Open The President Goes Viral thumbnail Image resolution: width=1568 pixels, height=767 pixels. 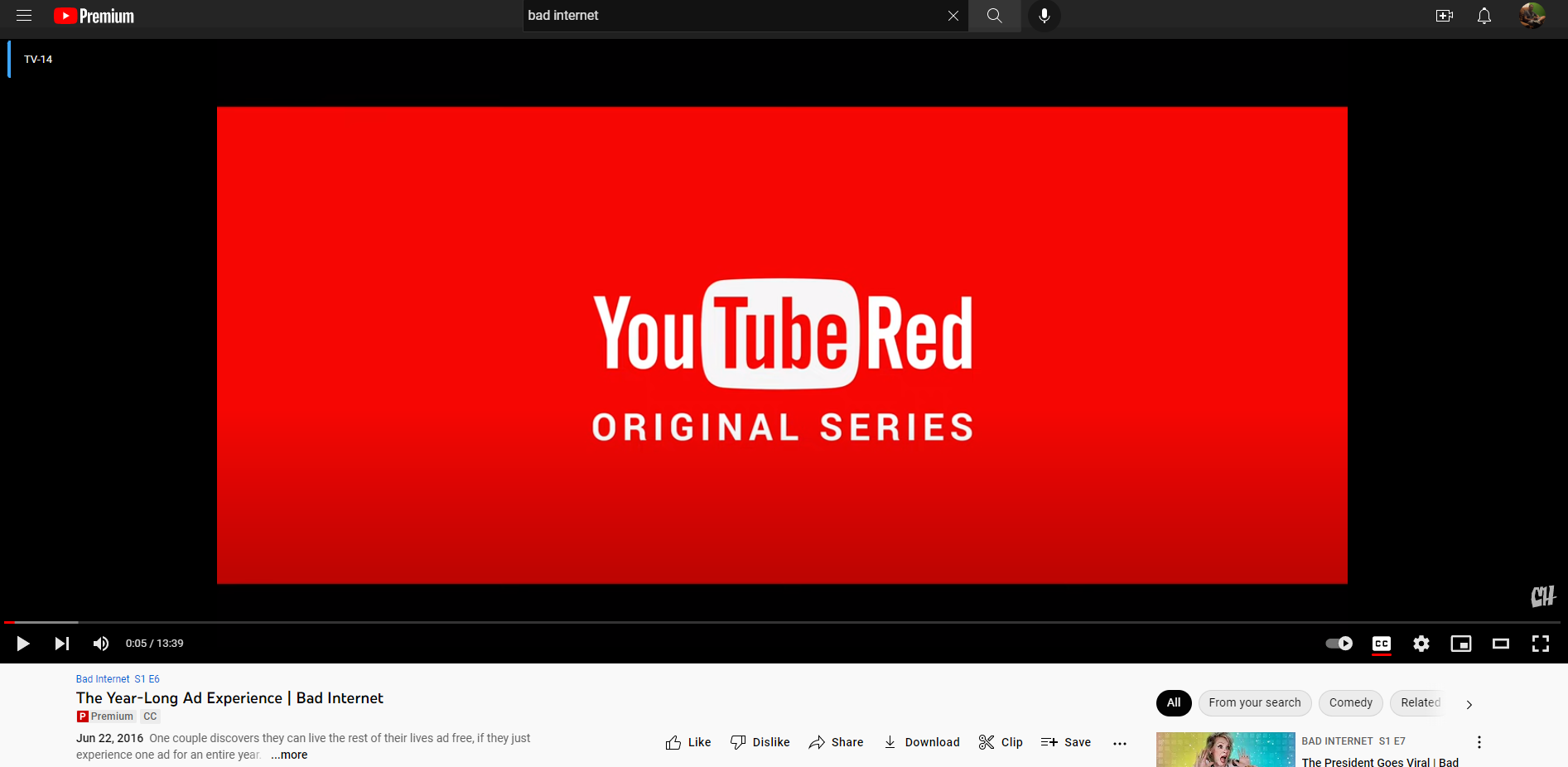point(1226,750)
